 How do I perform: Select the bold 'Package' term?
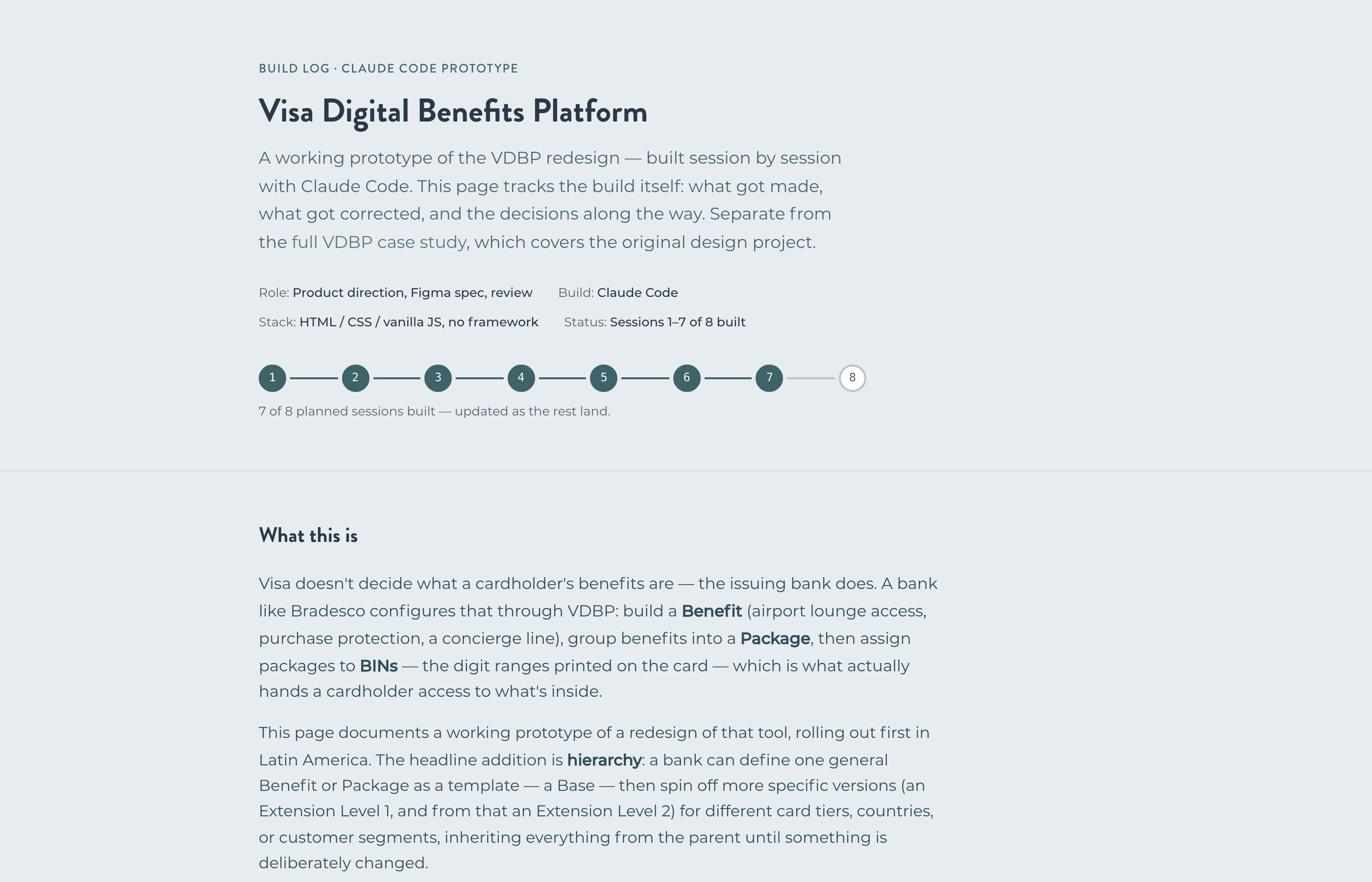[775, 638]
